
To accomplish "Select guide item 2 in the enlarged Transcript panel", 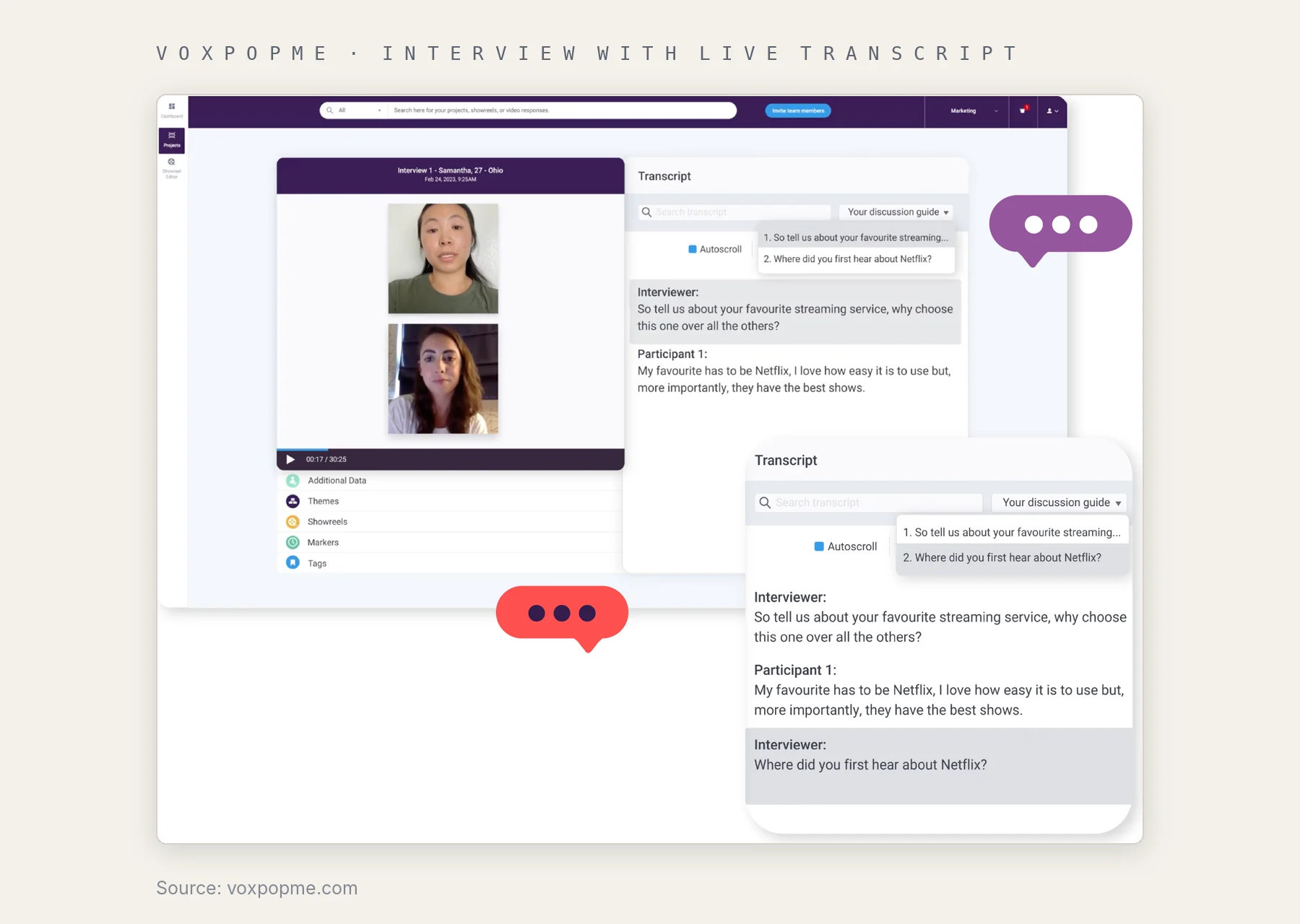I will (1012, 558).
